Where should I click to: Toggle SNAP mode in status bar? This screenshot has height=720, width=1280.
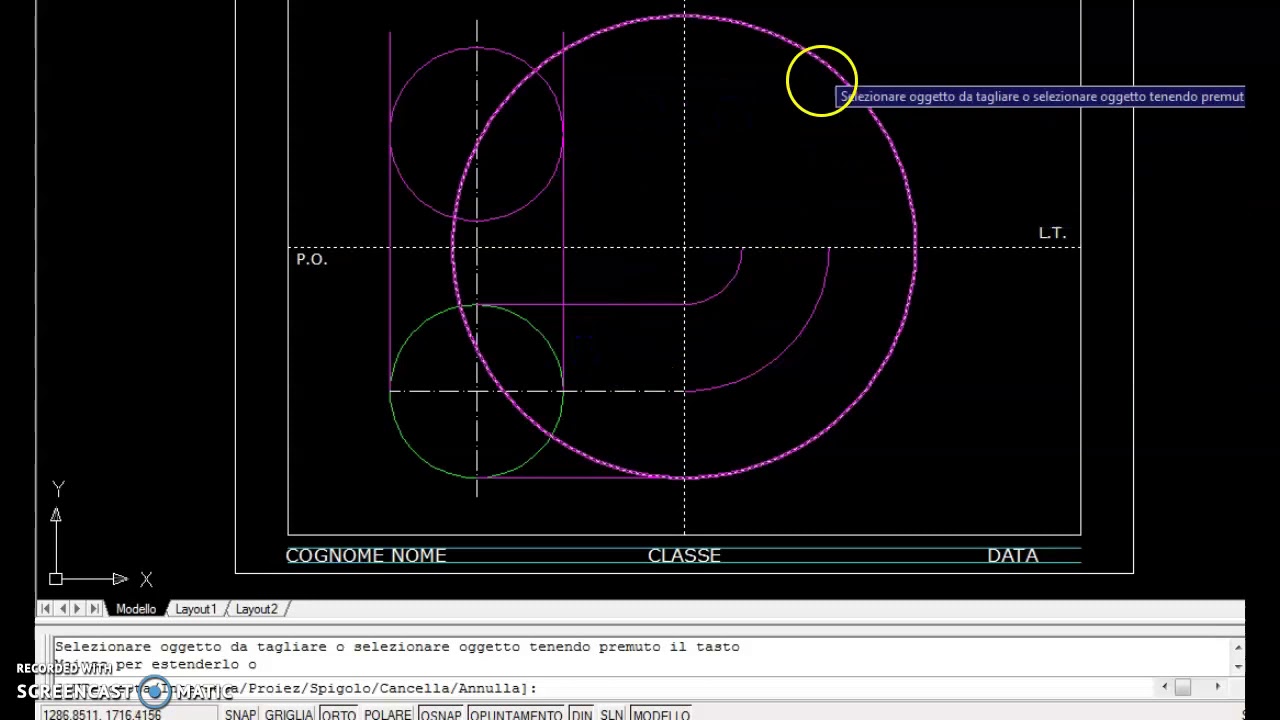click(240, 715)
